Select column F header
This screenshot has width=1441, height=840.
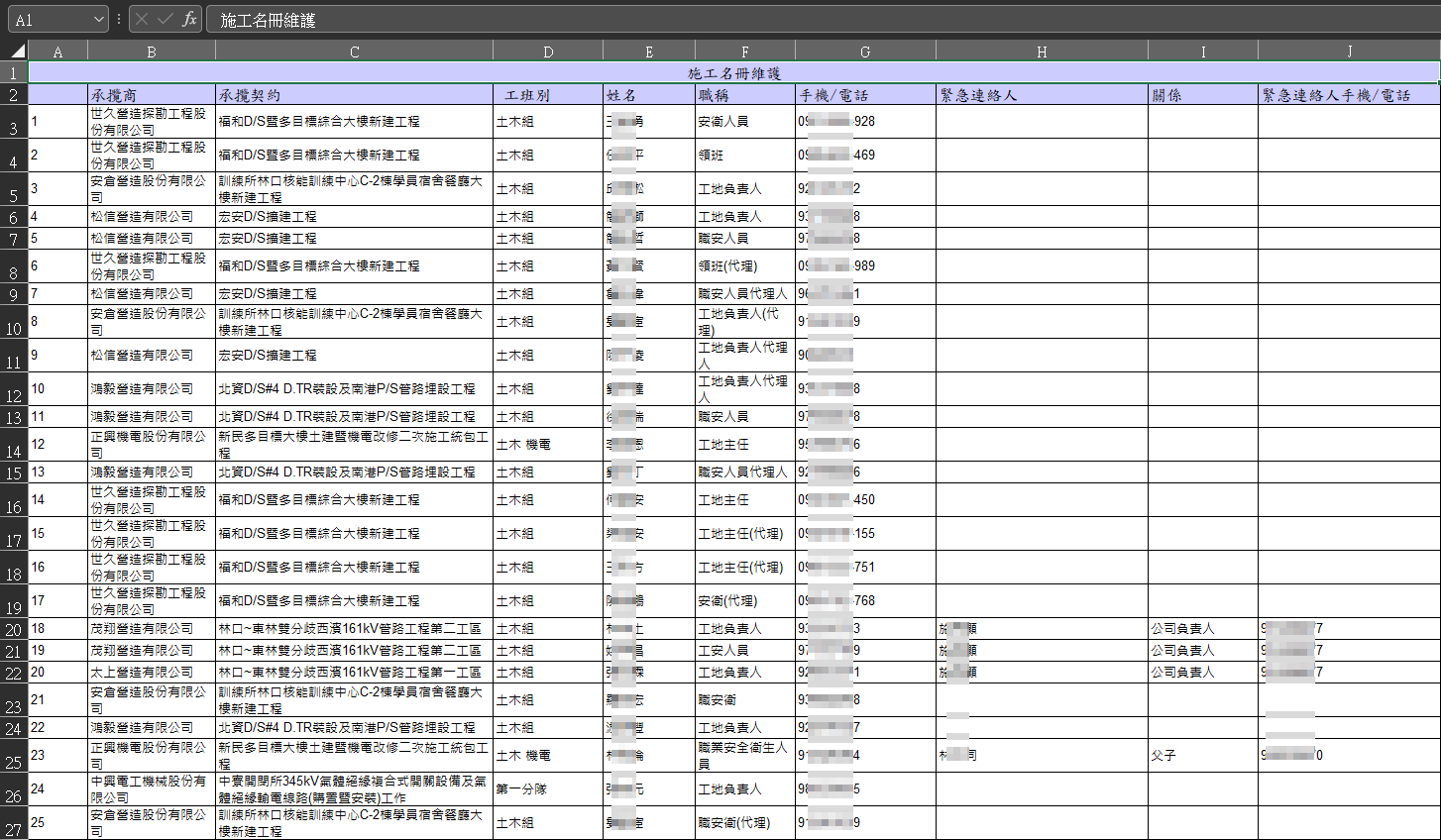pyautogui.click(x=745, y=52)
